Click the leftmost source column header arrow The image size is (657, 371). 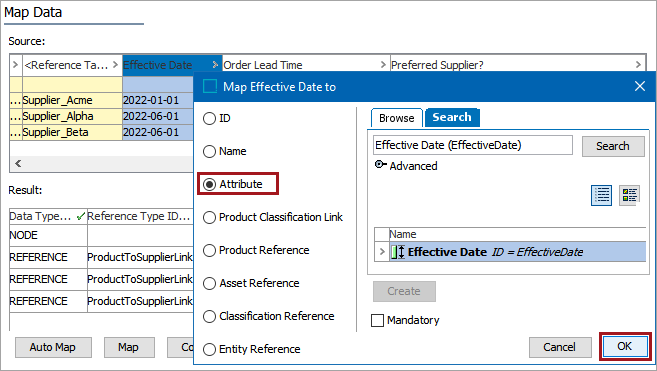coord(16,65)
